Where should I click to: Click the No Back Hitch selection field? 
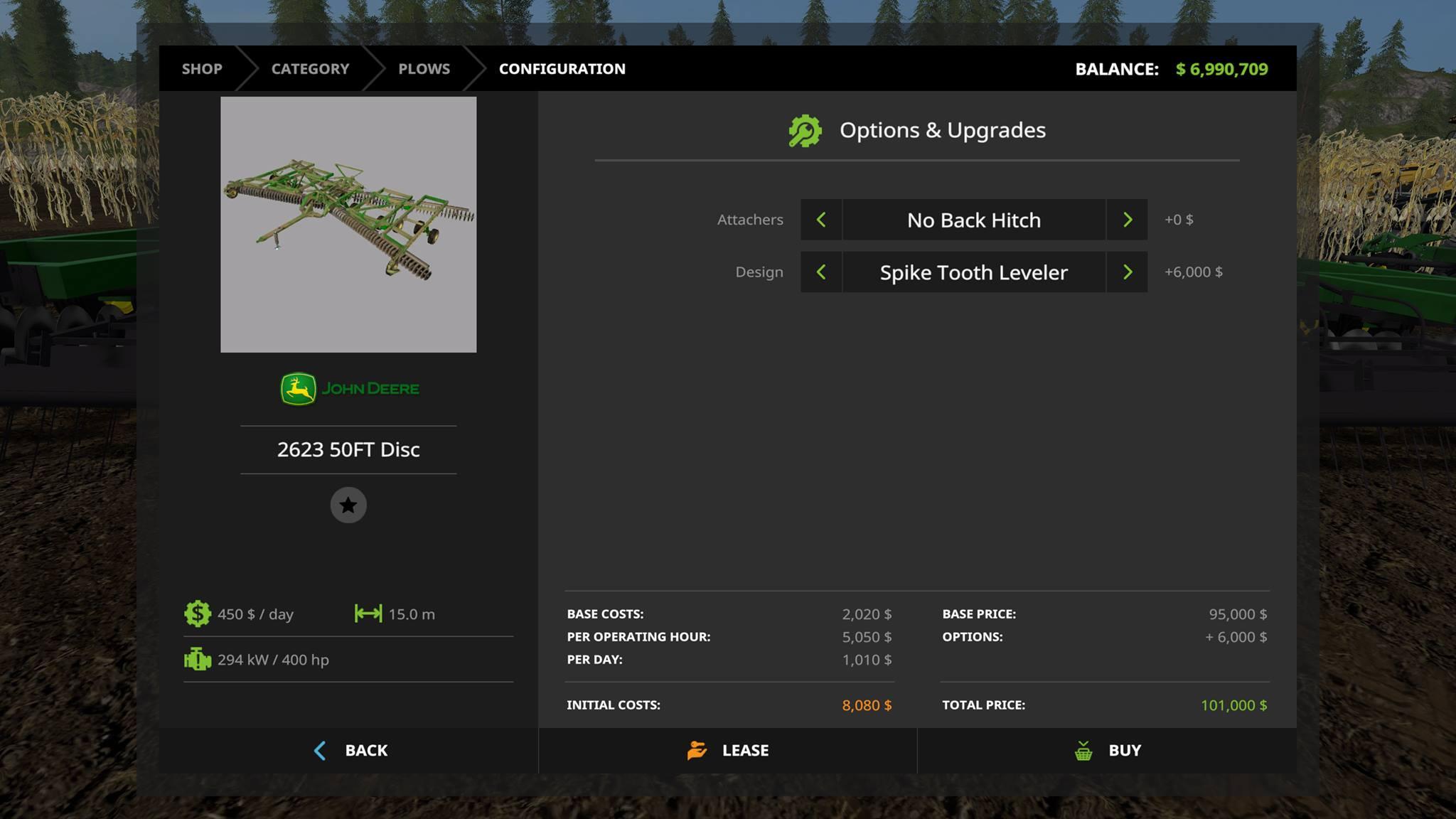(x=973, y=220)
